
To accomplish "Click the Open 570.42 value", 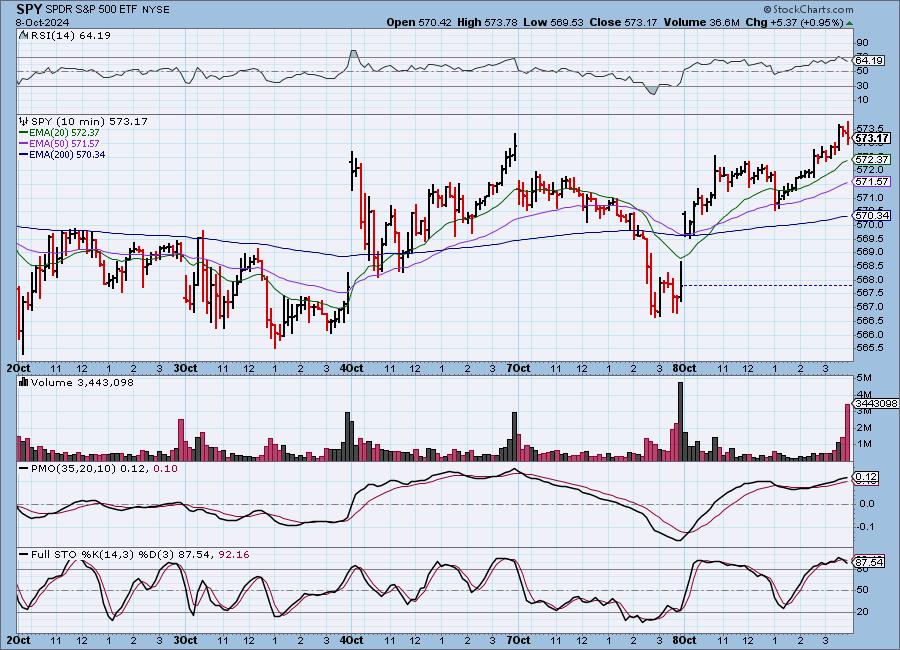I will click(419, 22).
